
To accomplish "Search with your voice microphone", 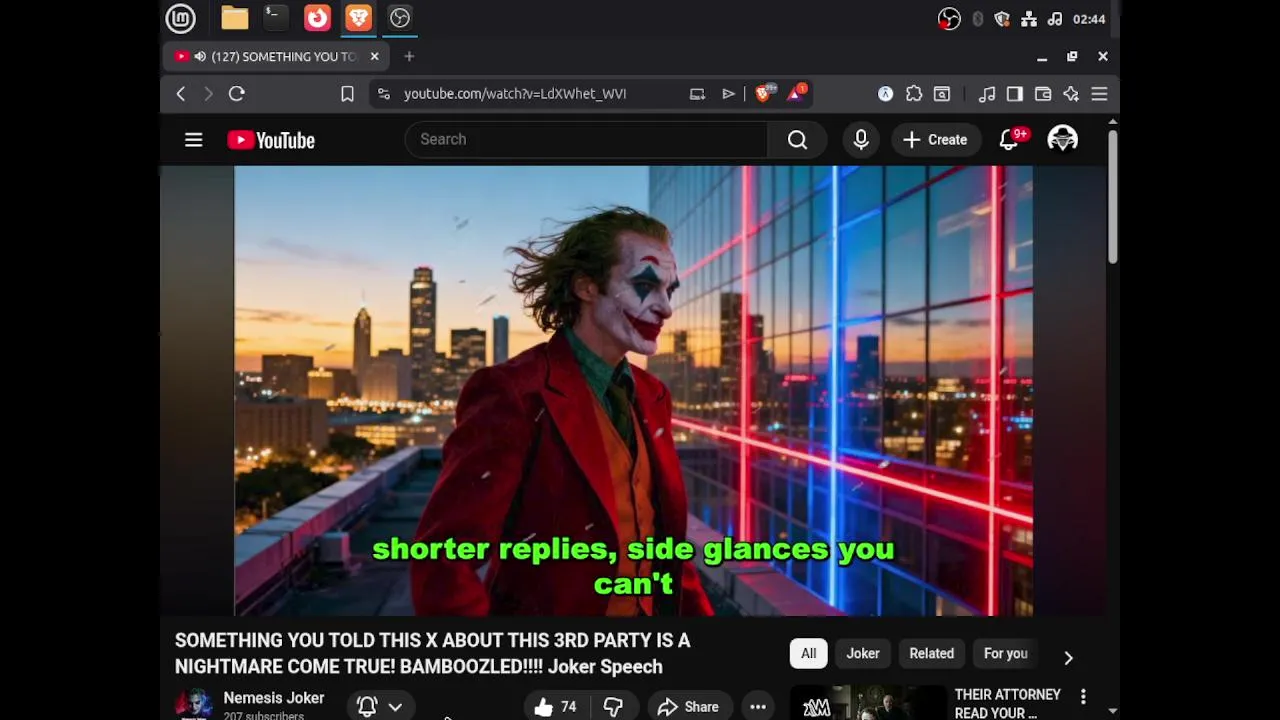I will pos(861,140).
